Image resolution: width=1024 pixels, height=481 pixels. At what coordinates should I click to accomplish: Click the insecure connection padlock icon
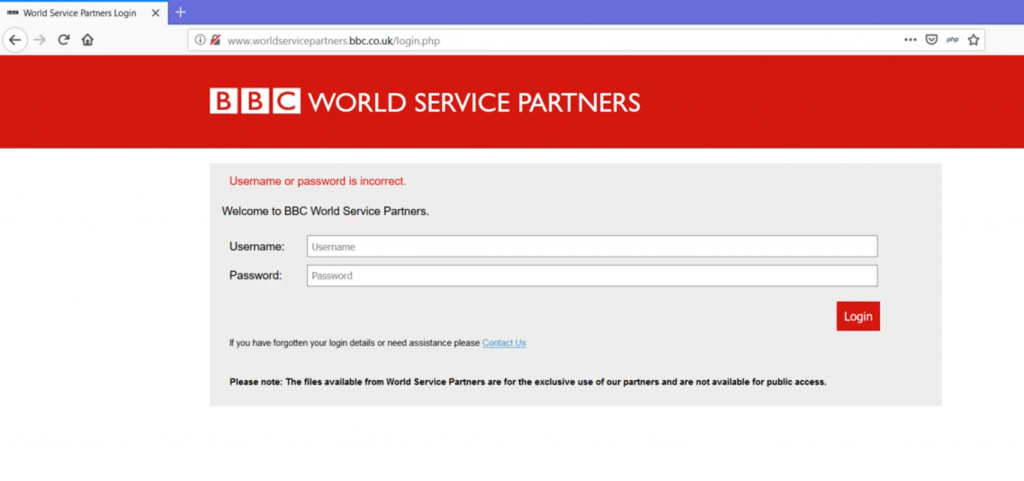tap(216, 40)
